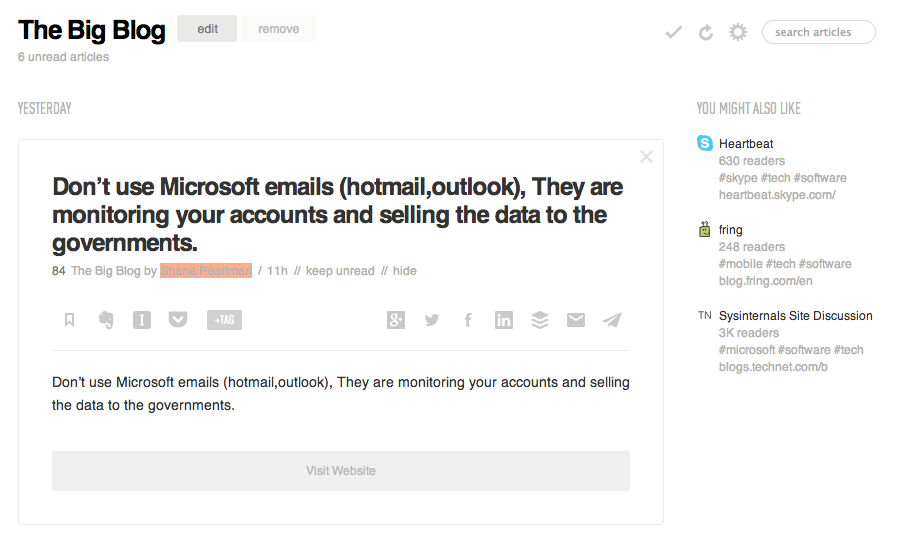Screen dimensions: 901x538
Task: Click the bookmark save-for-later icon
Action: coord(70,320)
